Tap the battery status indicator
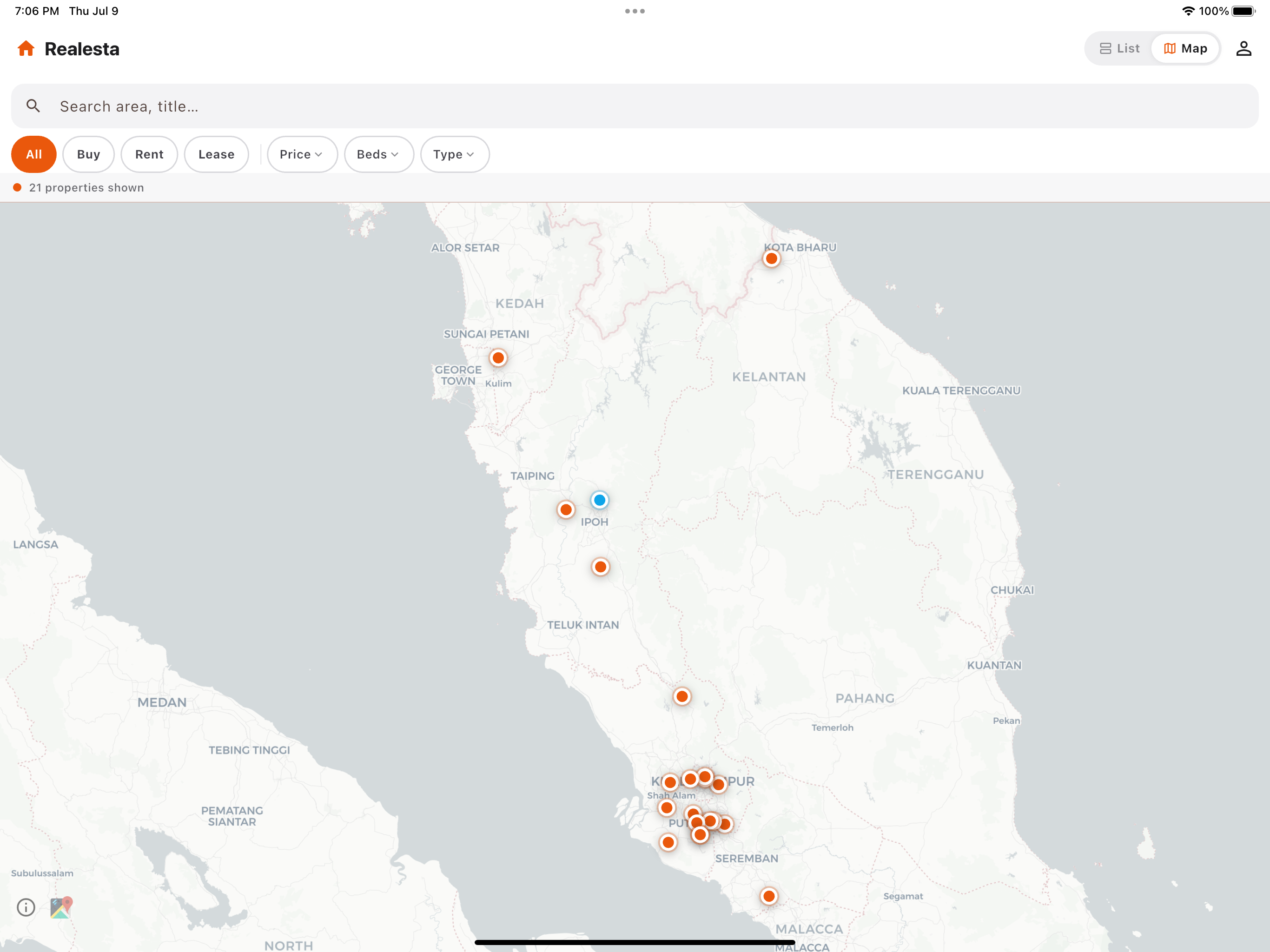 point(1244,11)
